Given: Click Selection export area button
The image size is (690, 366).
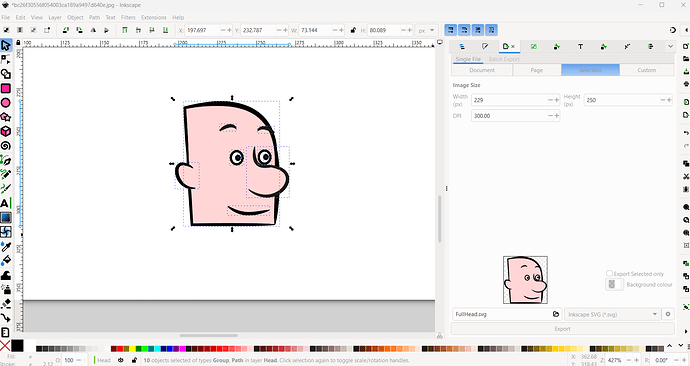Looking at the screenshot, I should (590, 70).
